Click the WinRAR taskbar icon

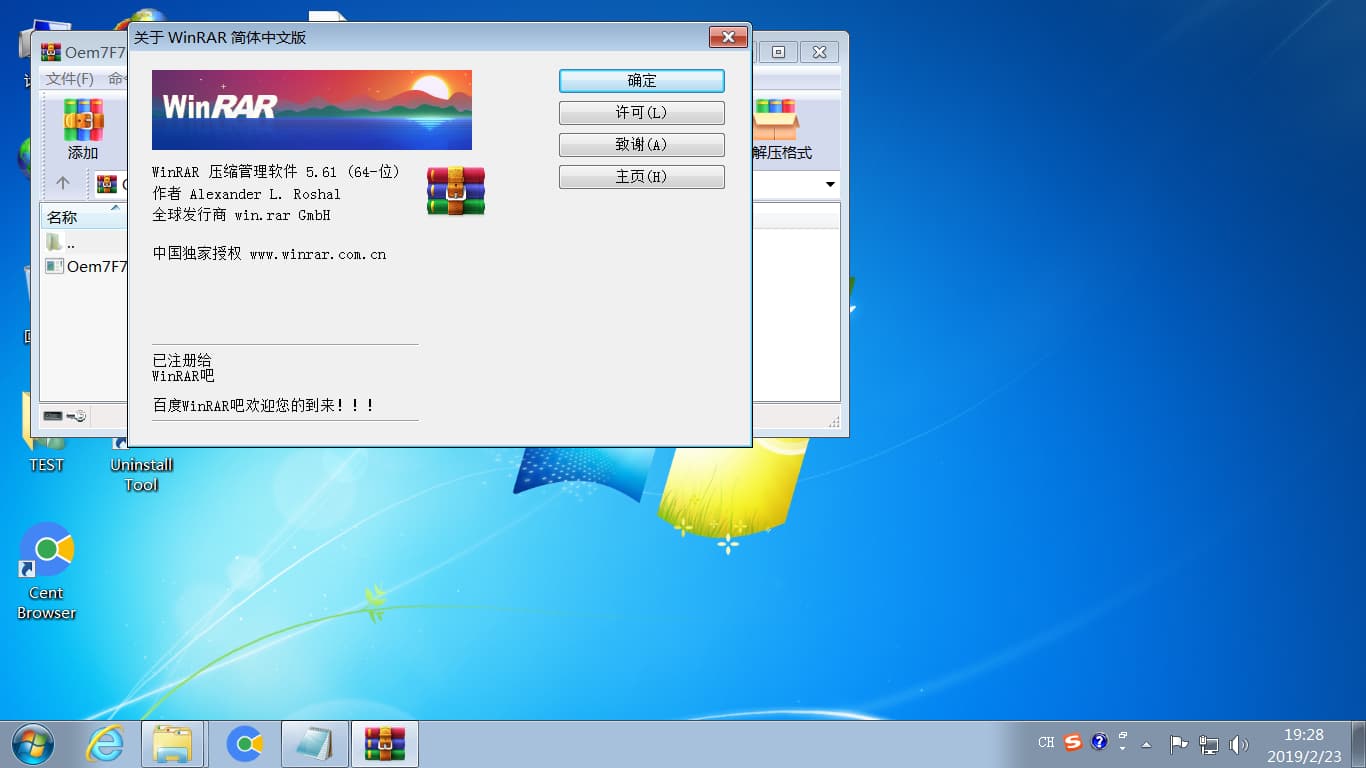click(384, 744)
